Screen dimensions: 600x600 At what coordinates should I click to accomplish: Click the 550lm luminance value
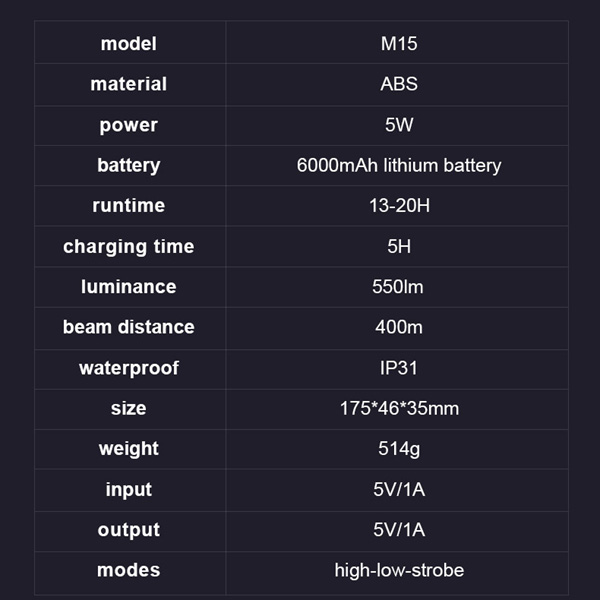pos(399,287)
